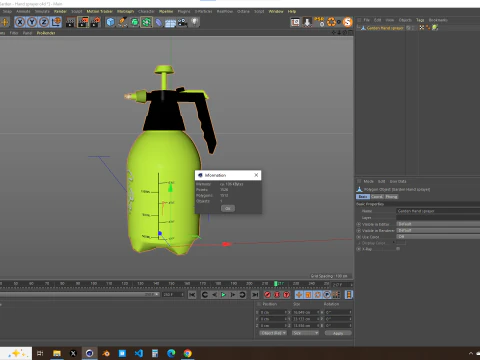The width and height of the screenshot is (480, 360).
Task: Switch to the Phong attributes tab
Action: coord(391,197)
